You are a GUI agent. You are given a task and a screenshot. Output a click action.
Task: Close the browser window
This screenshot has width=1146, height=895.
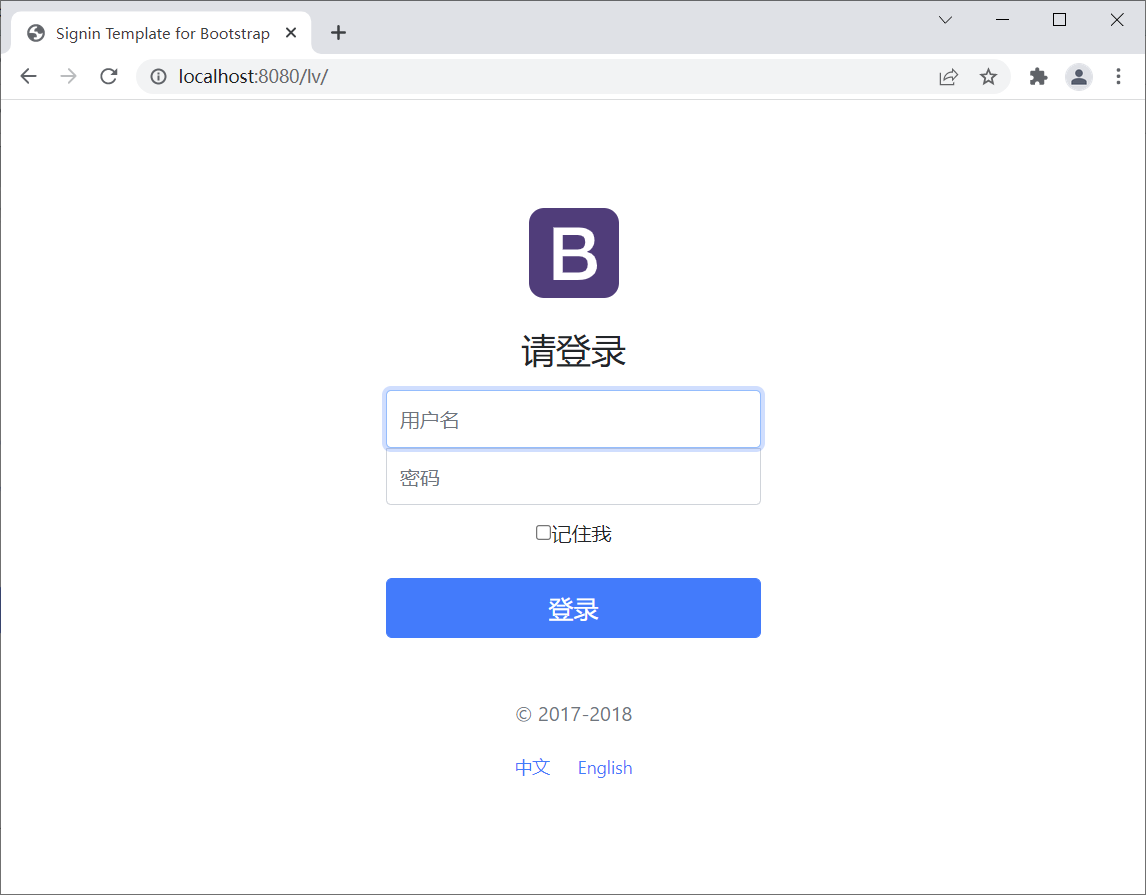(x=1117, y=20)
